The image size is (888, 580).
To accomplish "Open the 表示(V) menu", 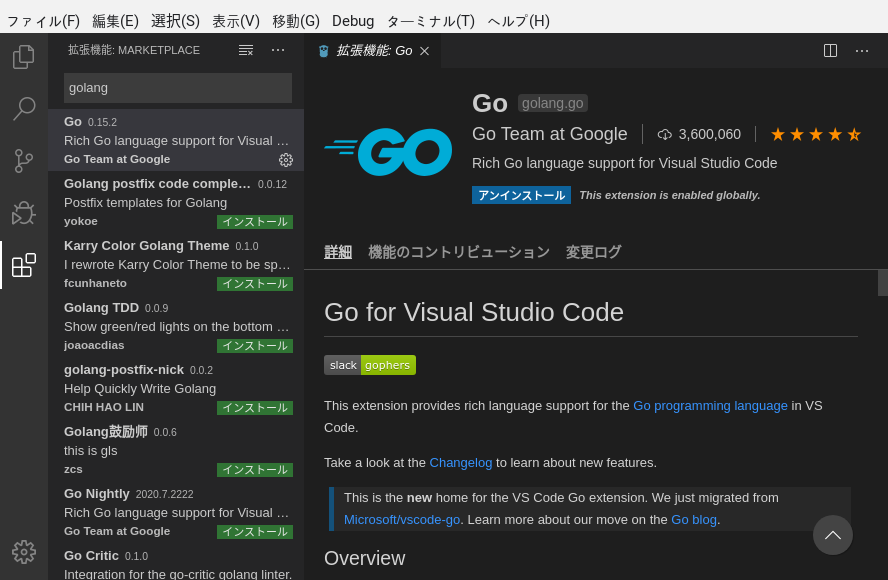I will 236,21.
